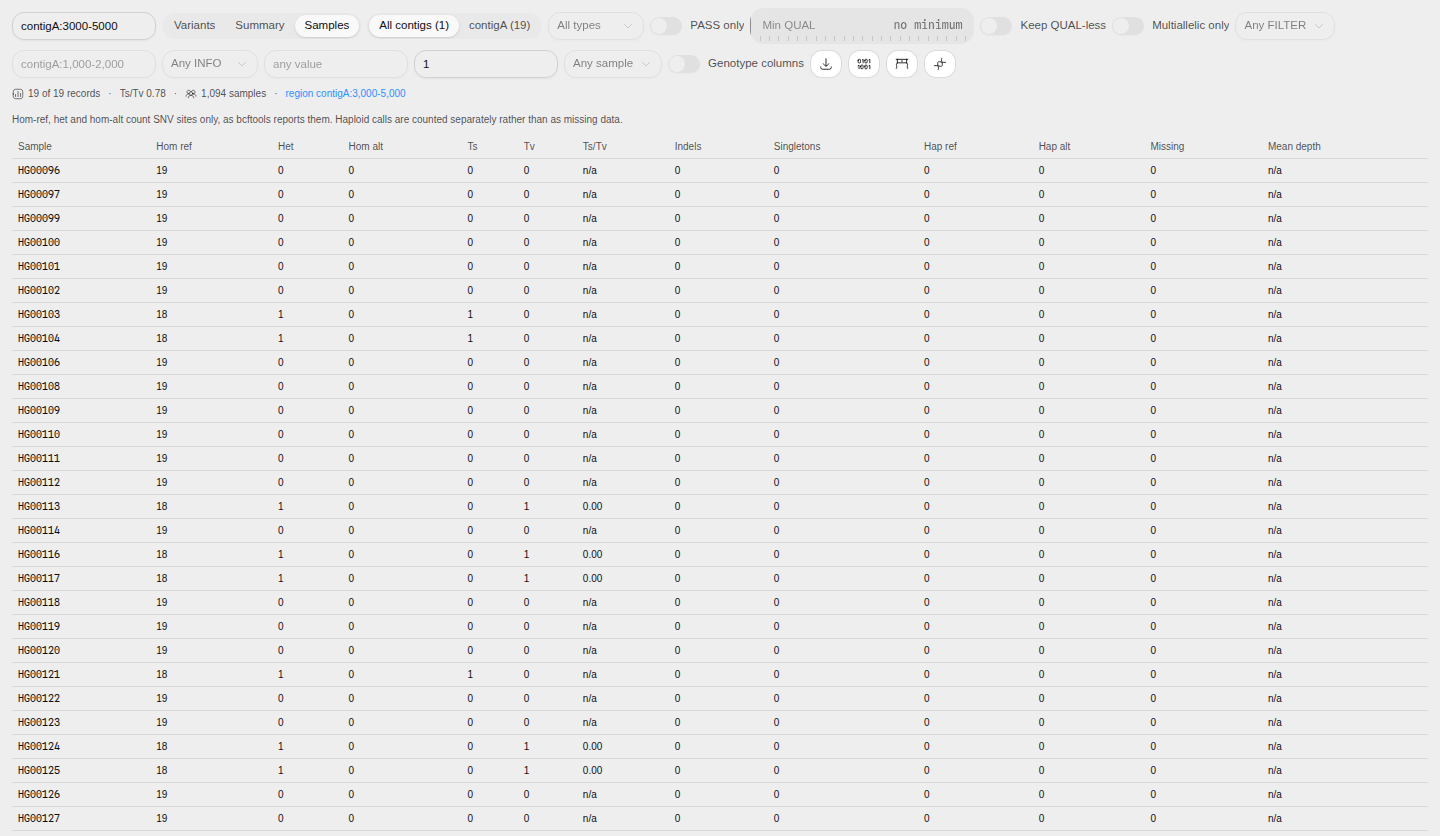Click the input field containing 1
This screenshot has width=1440, height=836.
[x=486, y=64]
